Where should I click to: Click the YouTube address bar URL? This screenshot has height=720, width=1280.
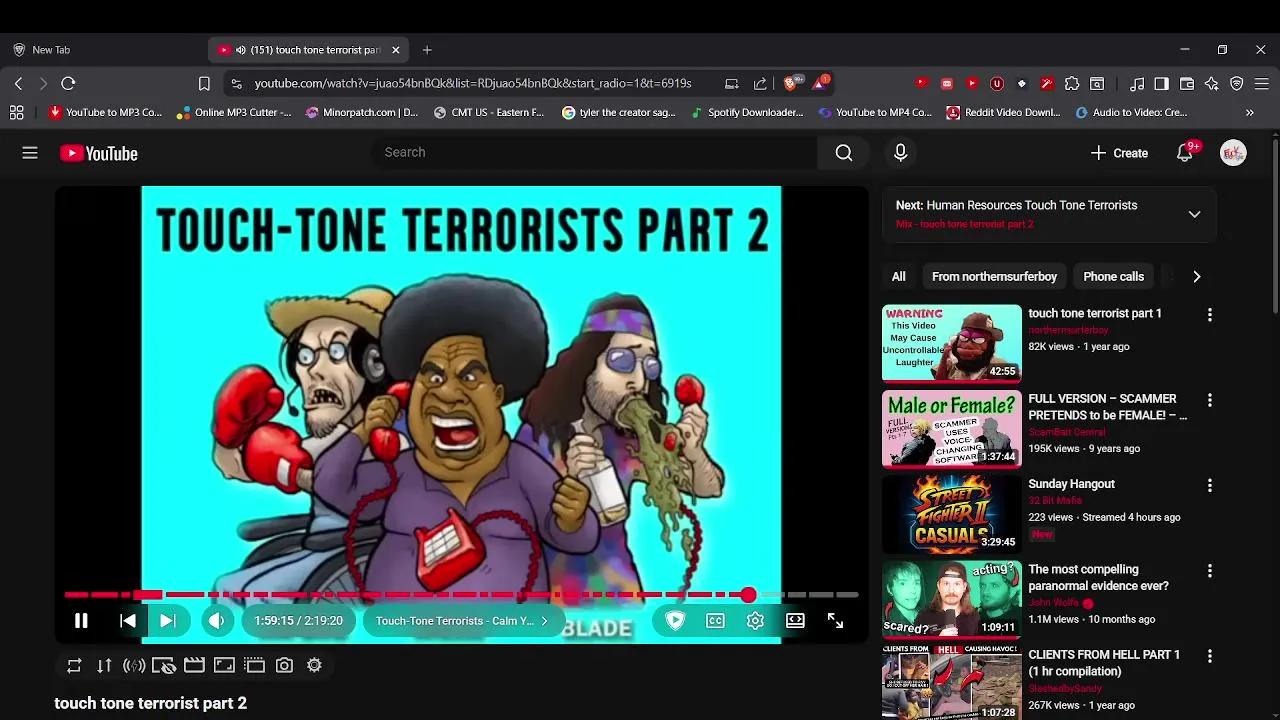(472, 83)
